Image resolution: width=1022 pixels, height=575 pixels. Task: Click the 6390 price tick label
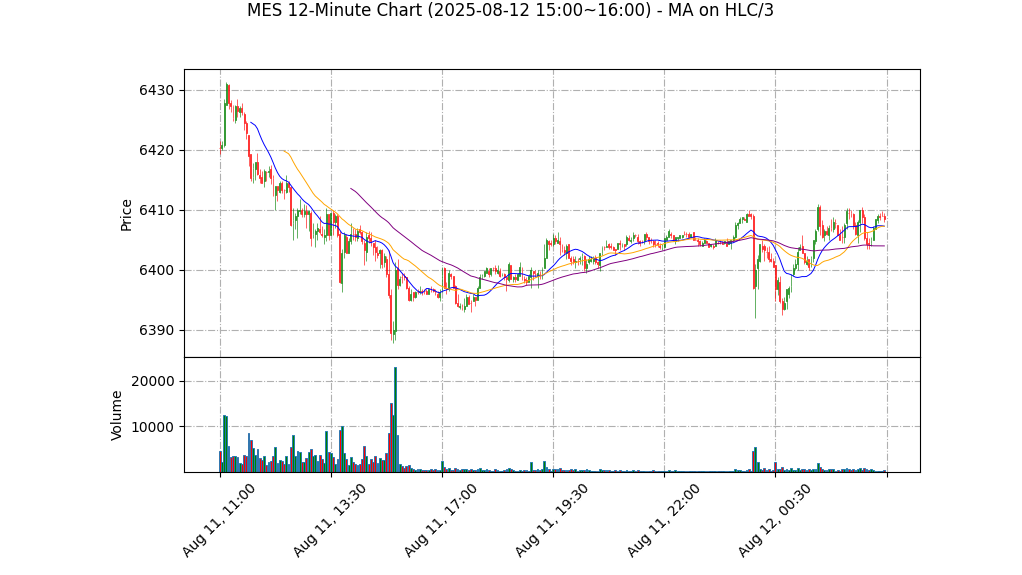156,331
